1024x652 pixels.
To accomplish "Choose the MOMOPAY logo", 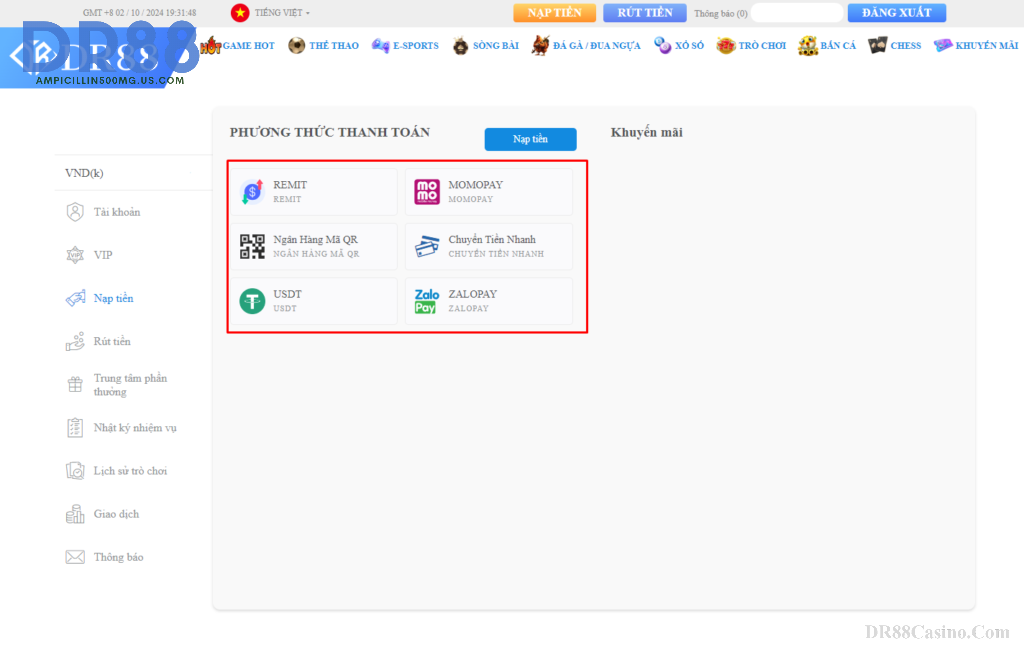I will [x=427, y=192].
